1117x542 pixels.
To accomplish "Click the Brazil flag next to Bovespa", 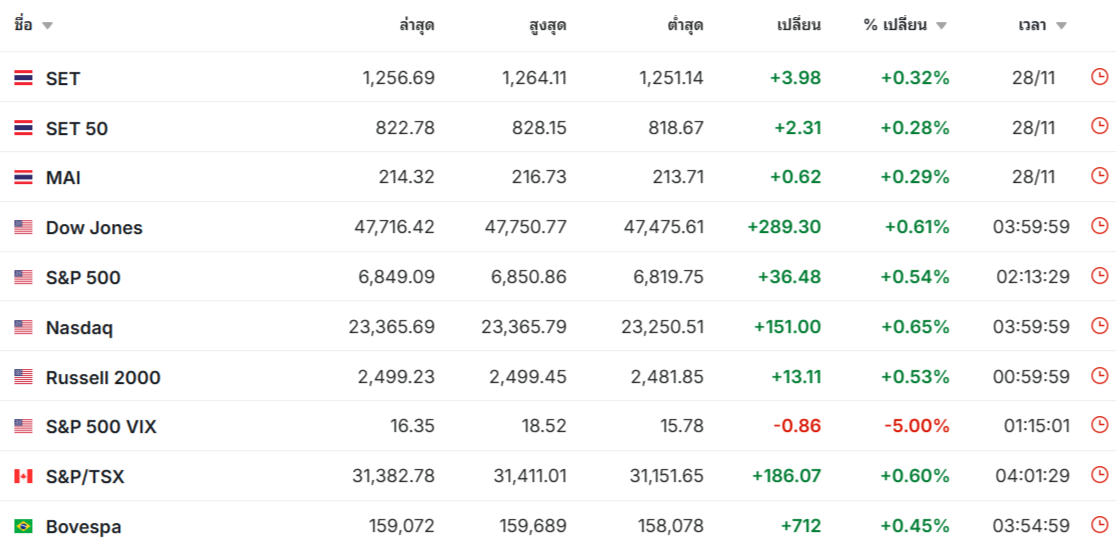I will pyautogui.click(x=23, y=526).
